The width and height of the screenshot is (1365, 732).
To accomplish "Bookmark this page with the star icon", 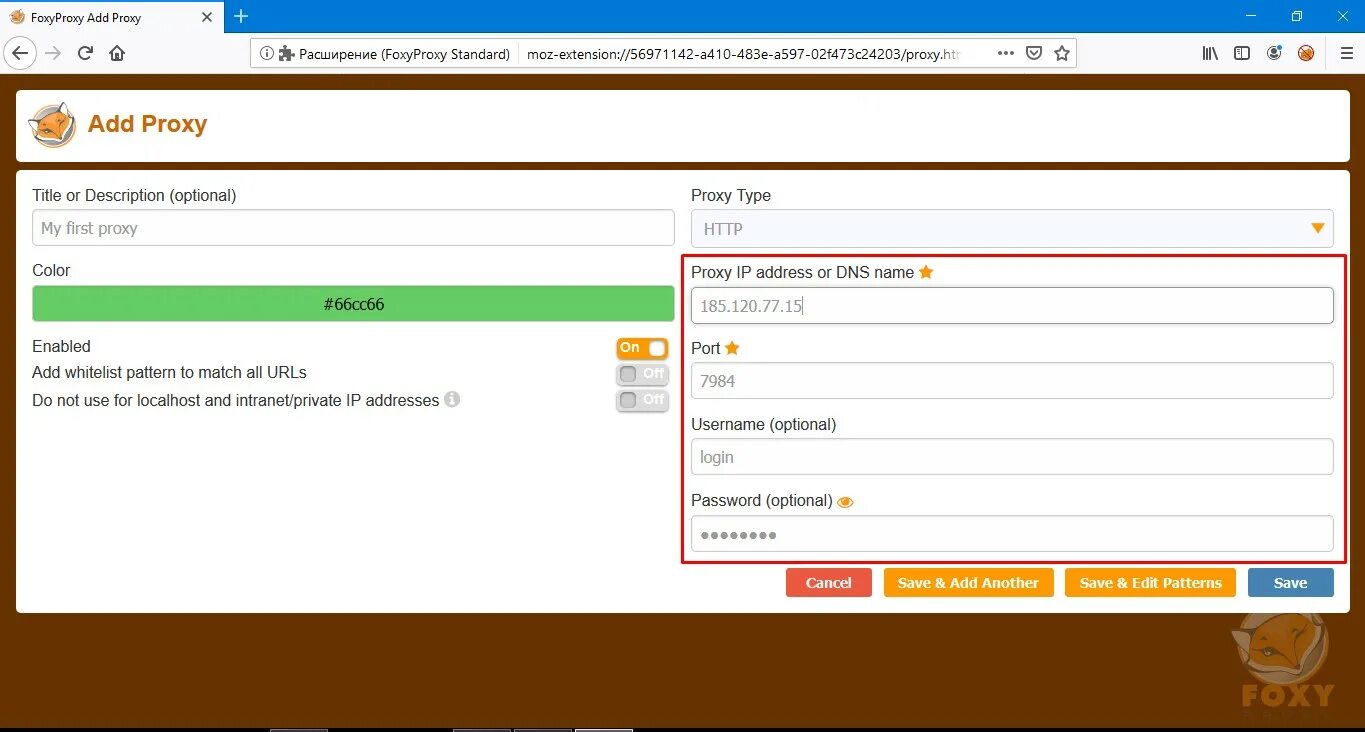I will pyautogui.click(x=1062, y=53).
